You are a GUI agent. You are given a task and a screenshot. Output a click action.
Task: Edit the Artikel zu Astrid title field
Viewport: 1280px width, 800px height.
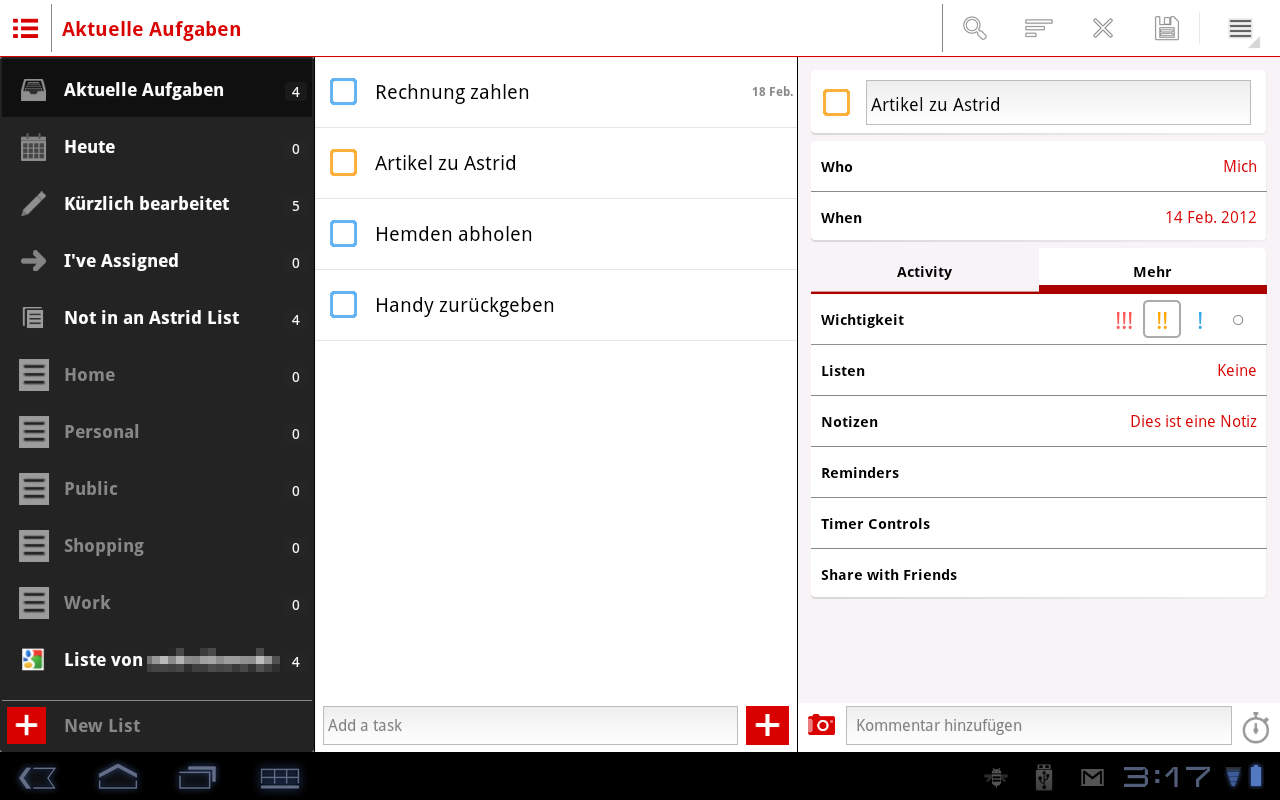pos(1058,103)
